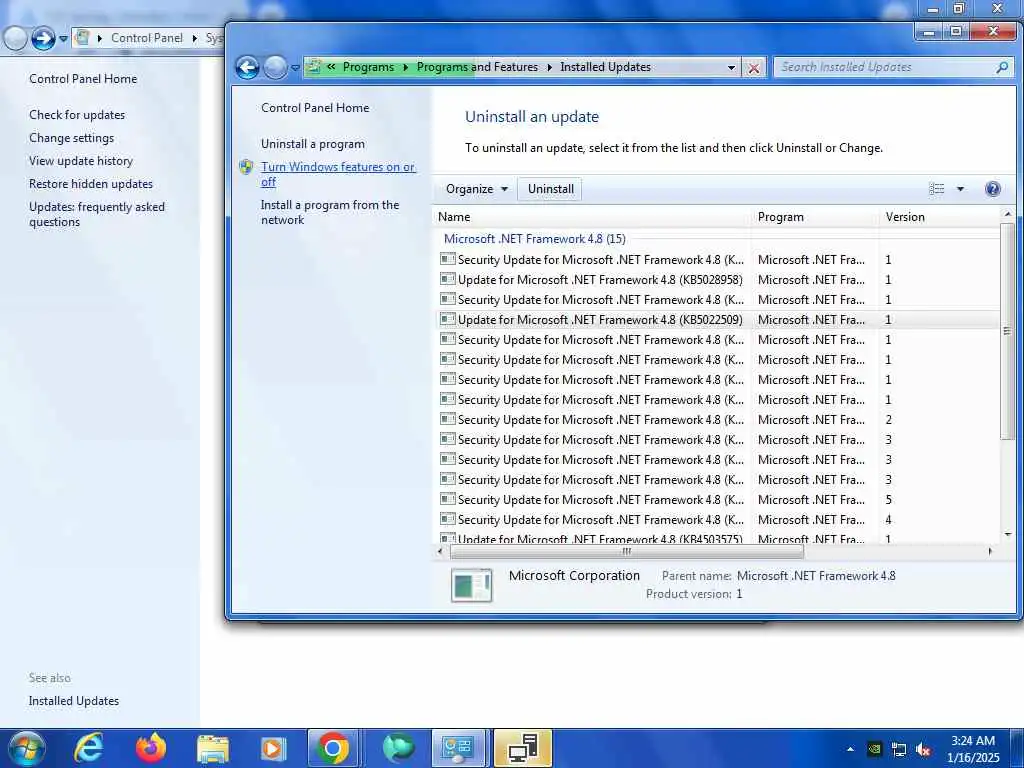Sort by the Version column header
Viewport: 1024px width, 768px height.
938,217
